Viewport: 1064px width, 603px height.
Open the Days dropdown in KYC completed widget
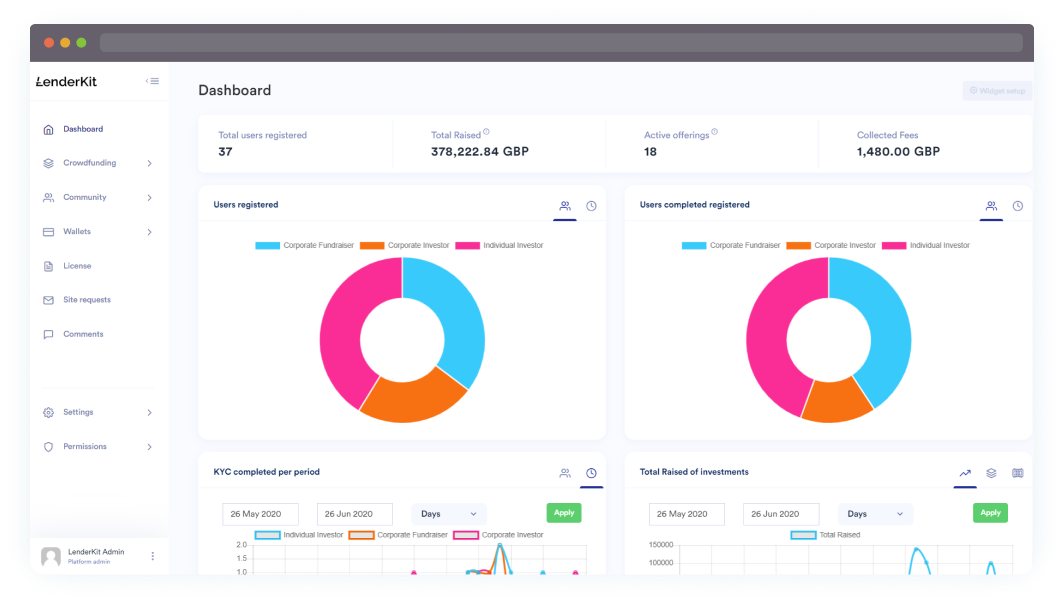[449, 514]
